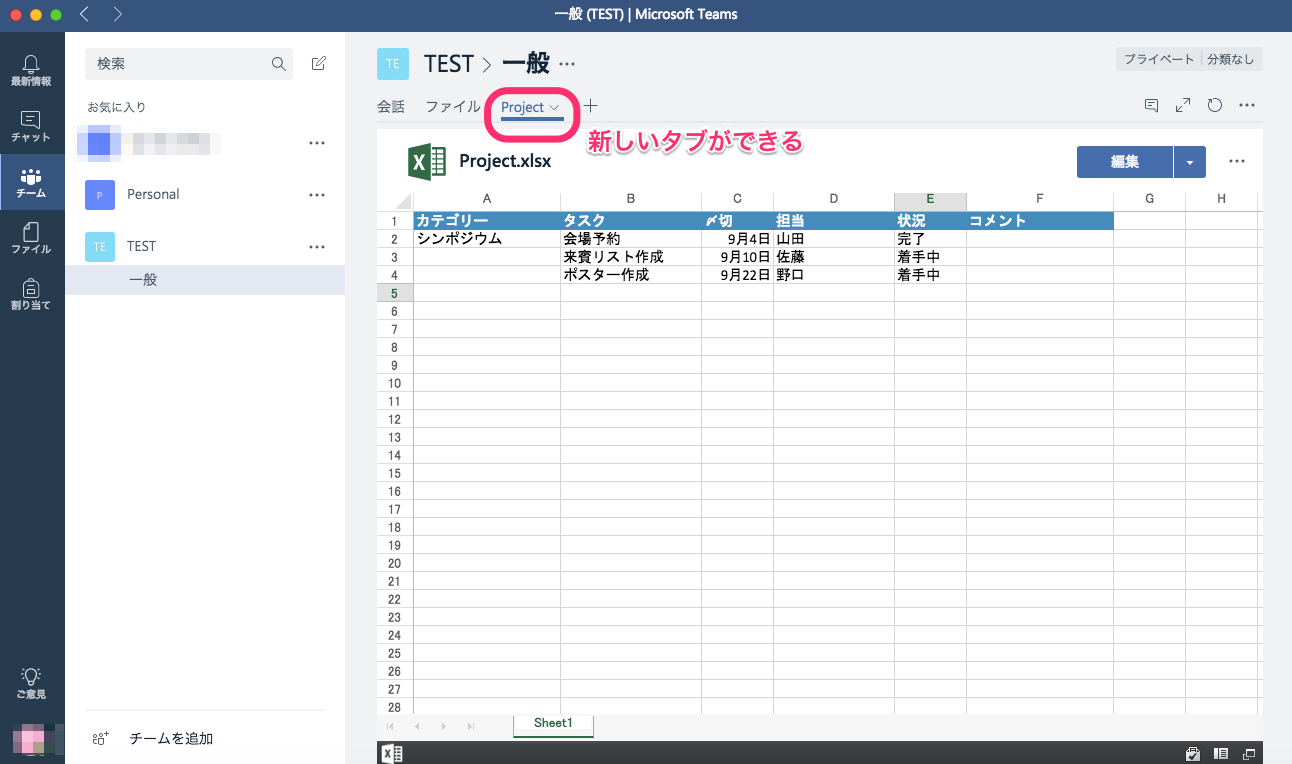
Task: Click the 分類なし label
Action: coord(1231,59)
